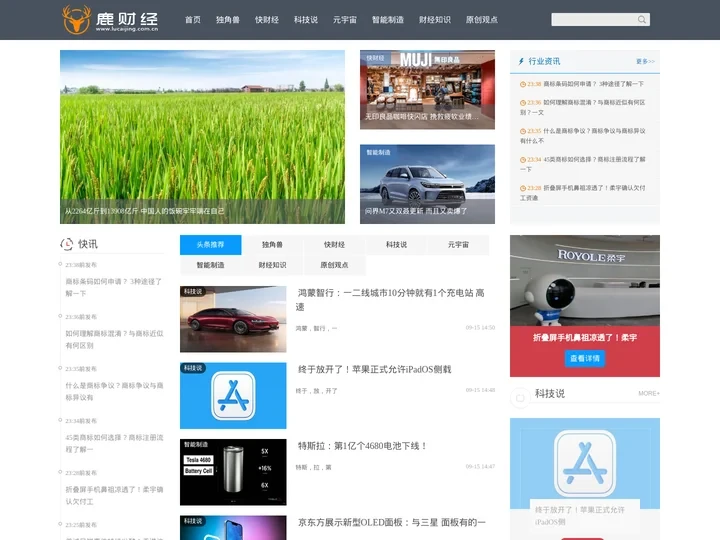Select the 财经知识 tab in content area
Viewport: 720px width, 540px height.
tap(272, 265)
